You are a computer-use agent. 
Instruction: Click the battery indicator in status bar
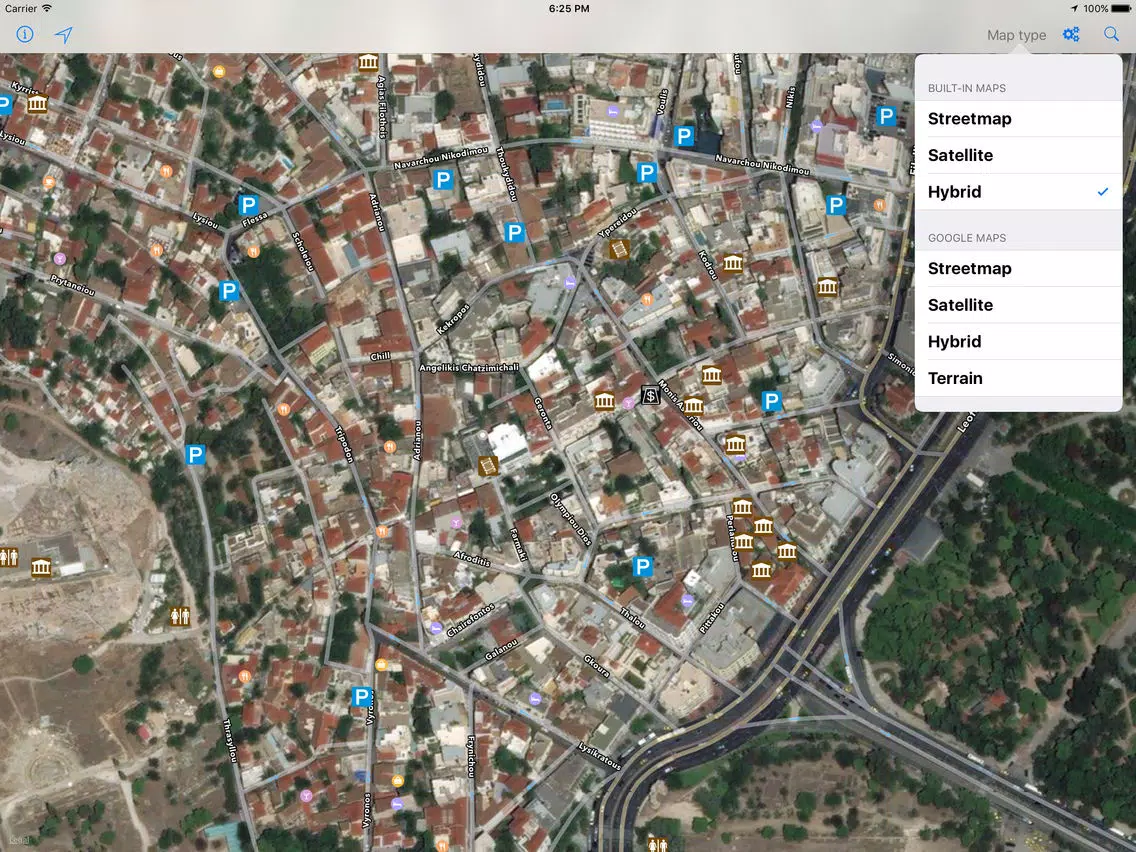[x=1121, y=9]
